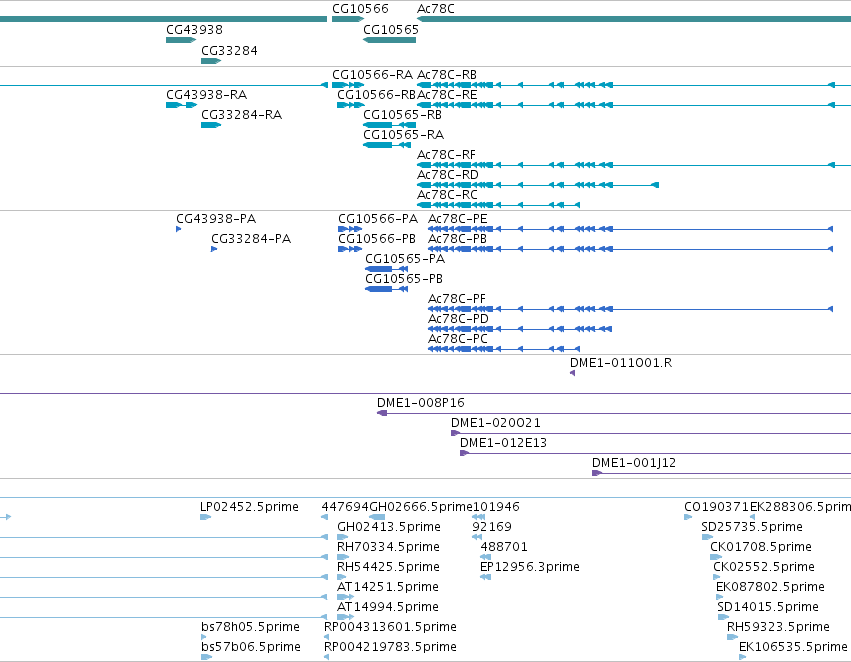This screenshot has height=662, width=851.
Task: Click the Ac78C gene label
Action: pos(436,9)
